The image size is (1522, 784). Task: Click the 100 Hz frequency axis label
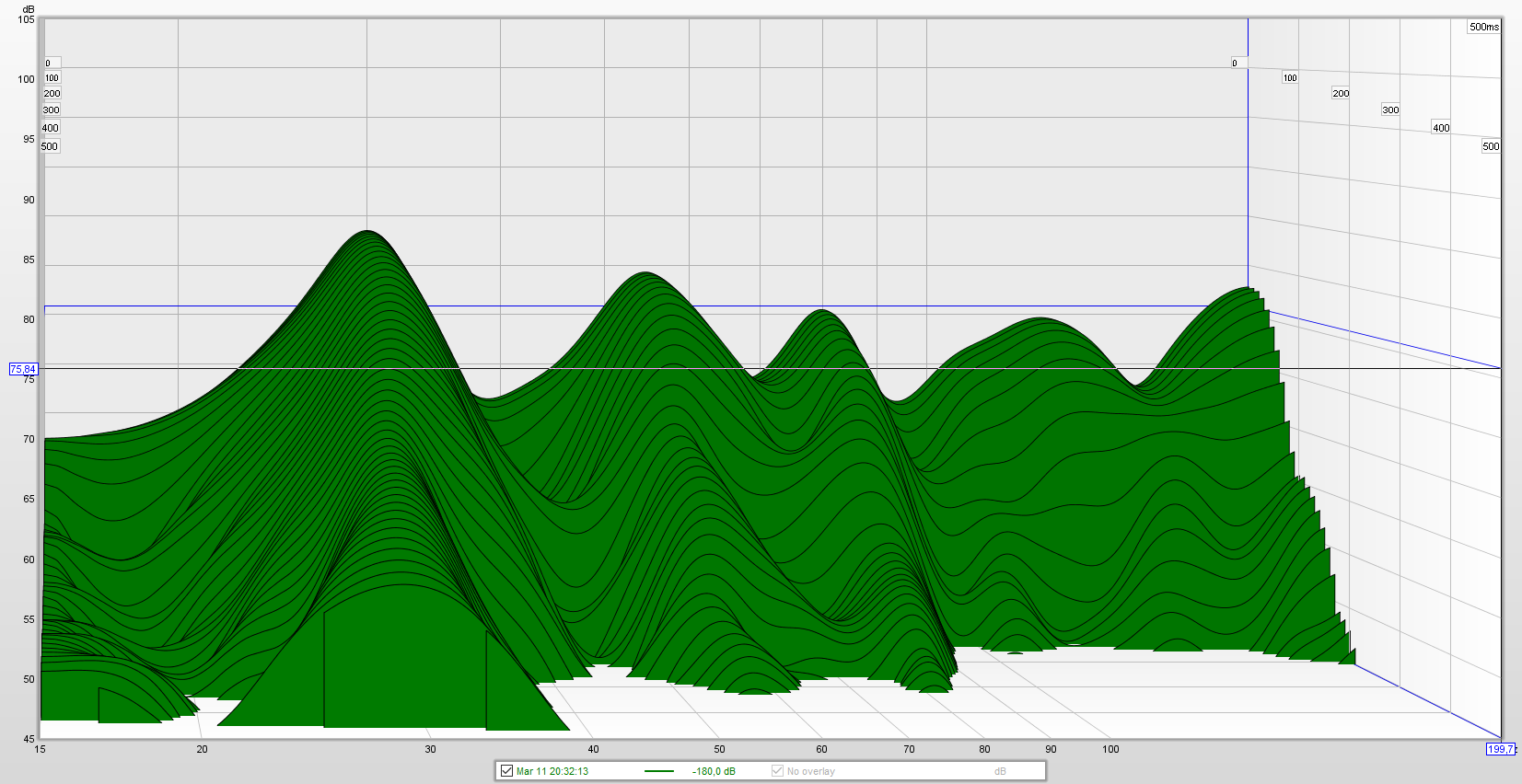tap(1110, 749)
